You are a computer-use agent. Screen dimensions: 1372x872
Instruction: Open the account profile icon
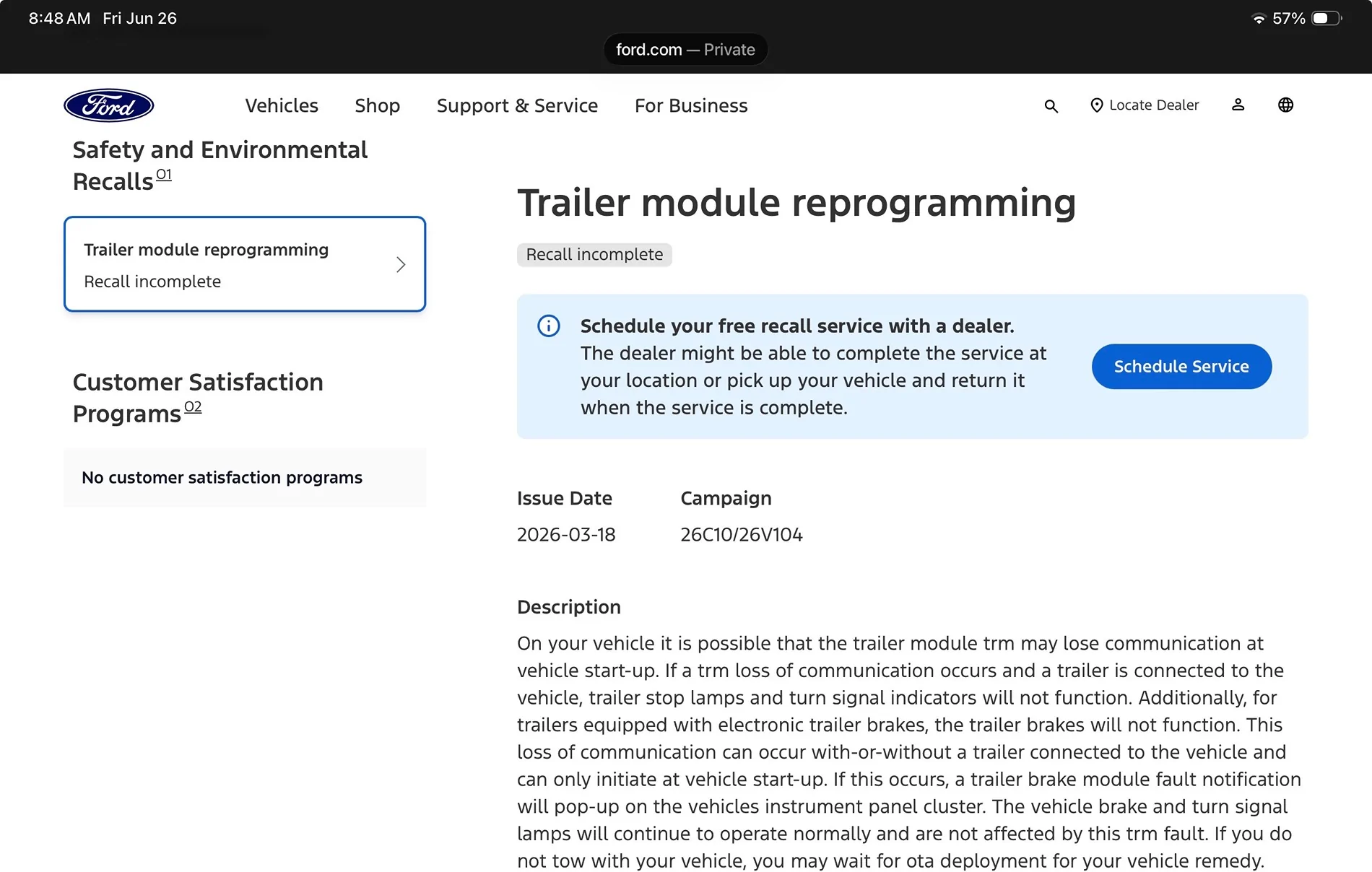[1238, 105]
